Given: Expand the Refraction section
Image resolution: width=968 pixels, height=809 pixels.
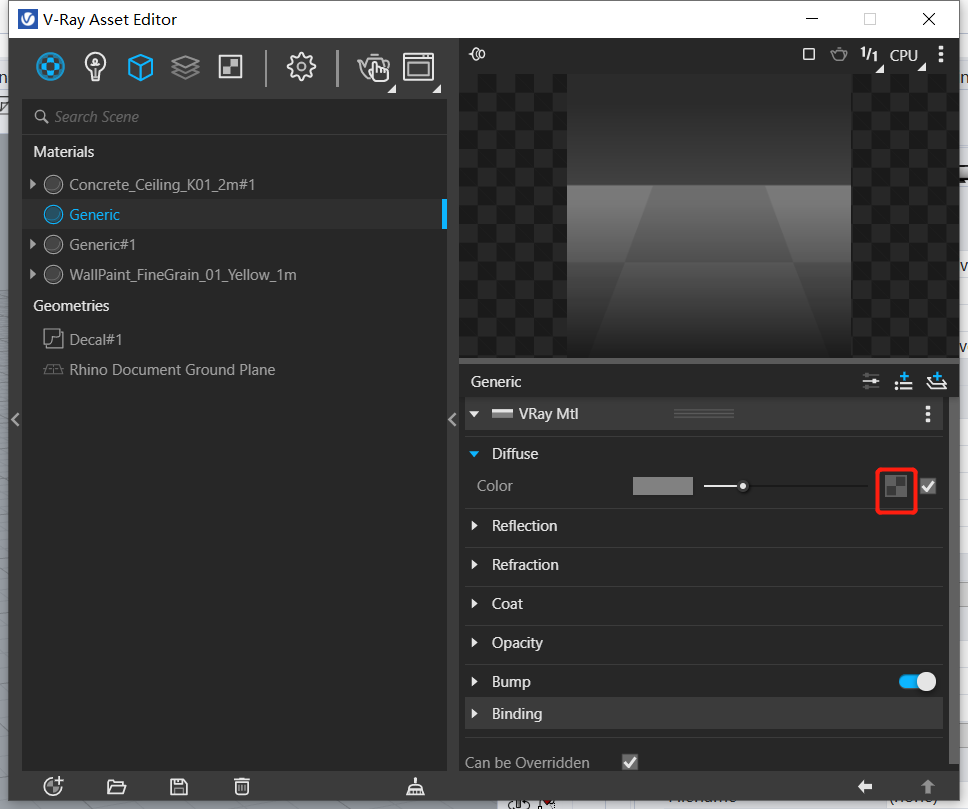Looking at the screenshot, I should pyautogui.click(x=474, y=564).
